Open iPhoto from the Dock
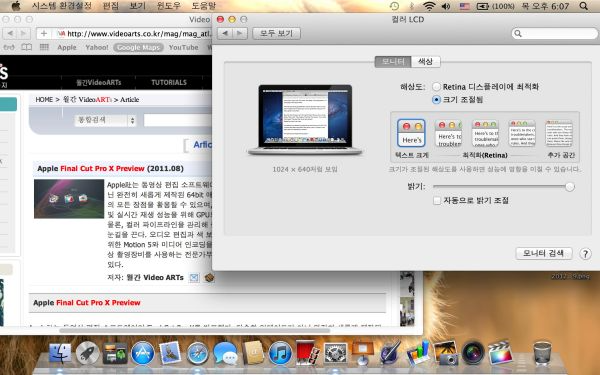The height and width of the screenshot is (375, 600). (x=445, y=352)
